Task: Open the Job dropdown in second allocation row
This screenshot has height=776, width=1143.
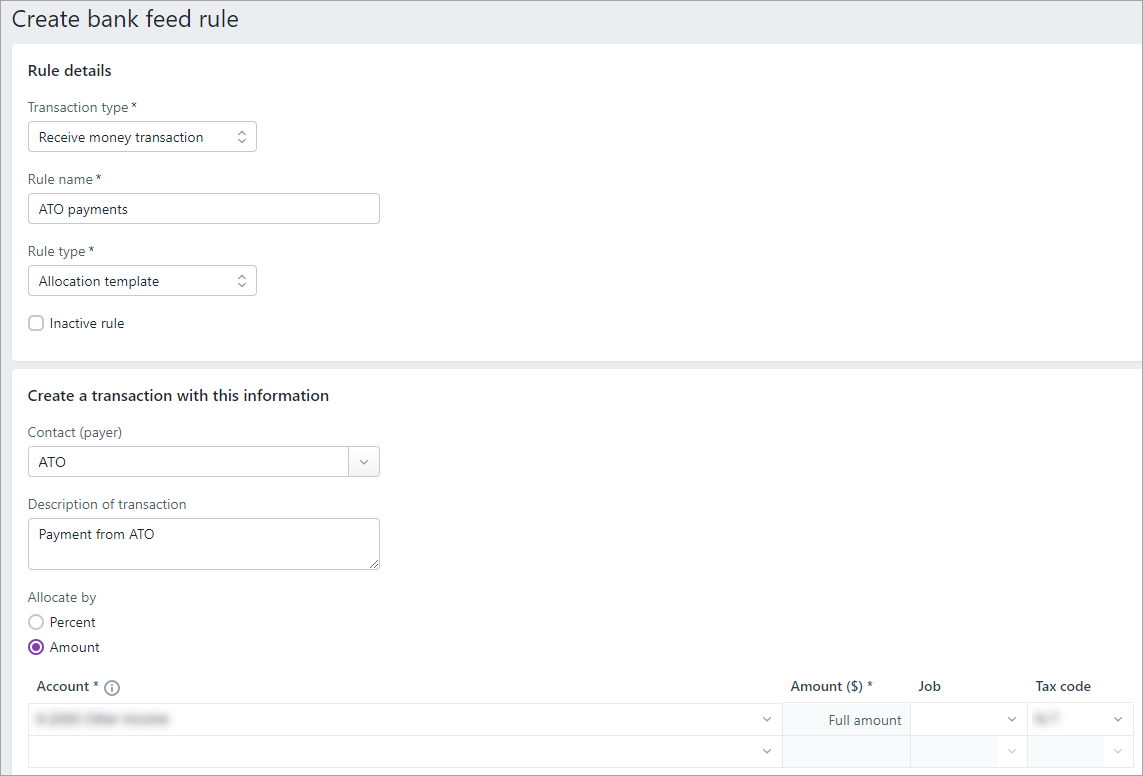Action: (1011, 750)
